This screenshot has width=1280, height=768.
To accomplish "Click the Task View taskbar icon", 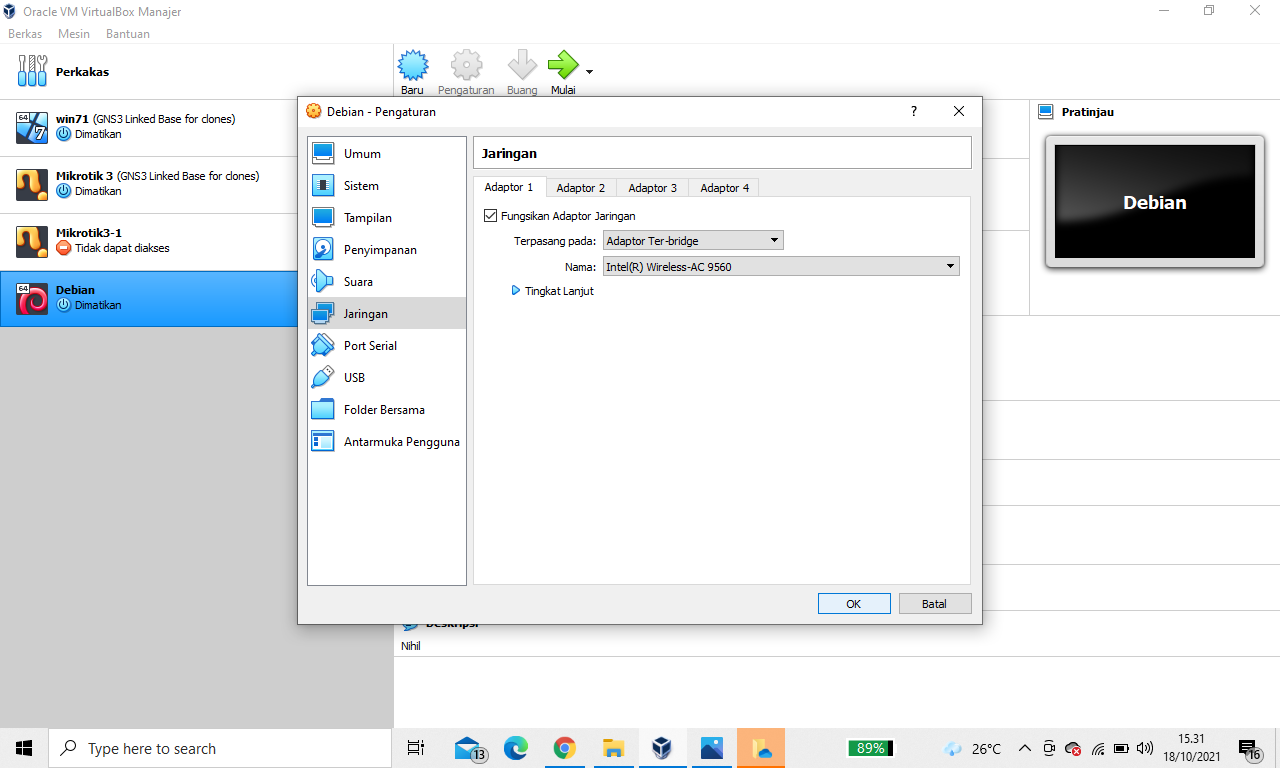I will (416, 748).
